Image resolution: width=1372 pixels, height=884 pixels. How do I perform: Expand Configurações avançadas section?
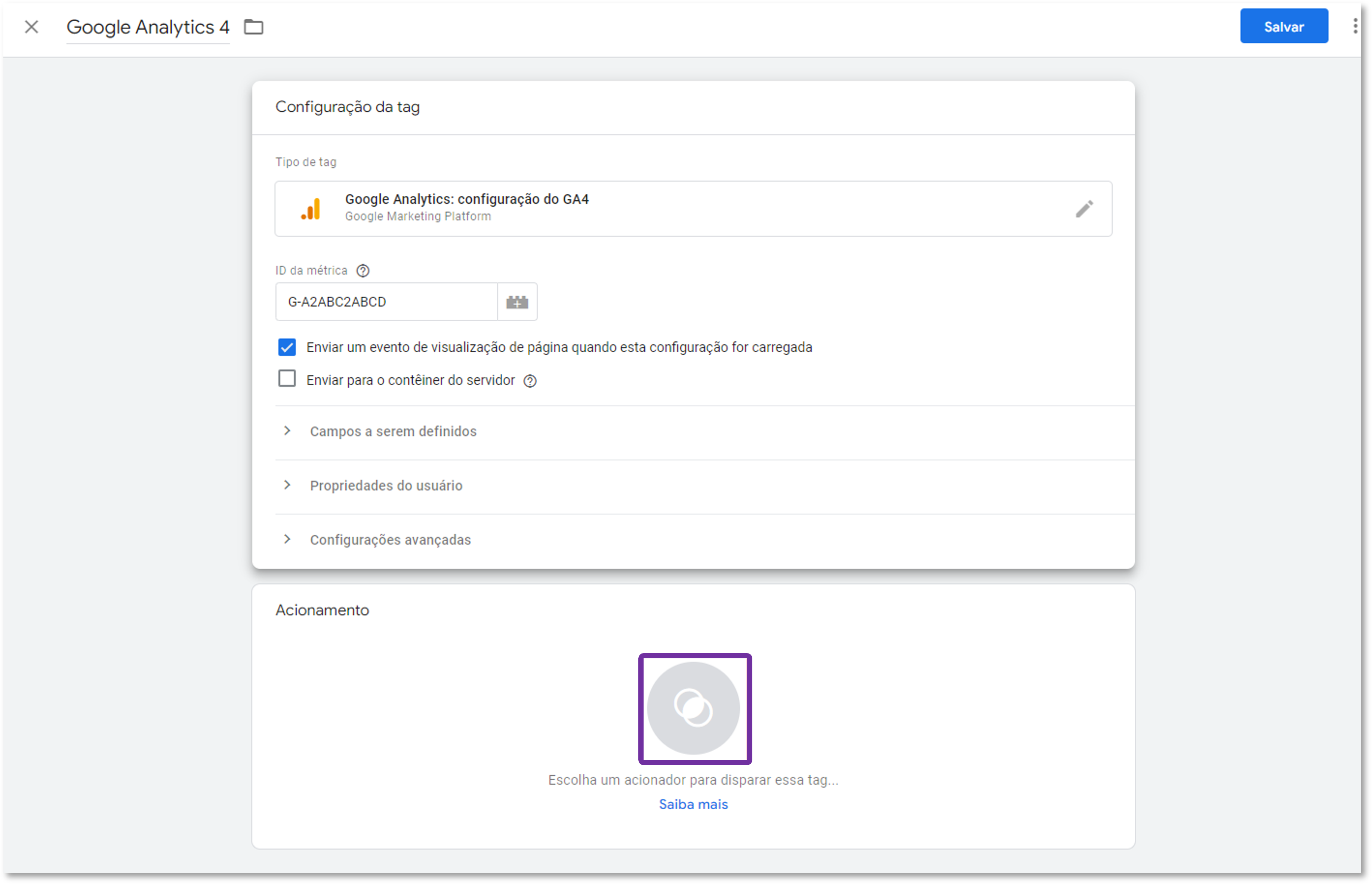[705, 540]
